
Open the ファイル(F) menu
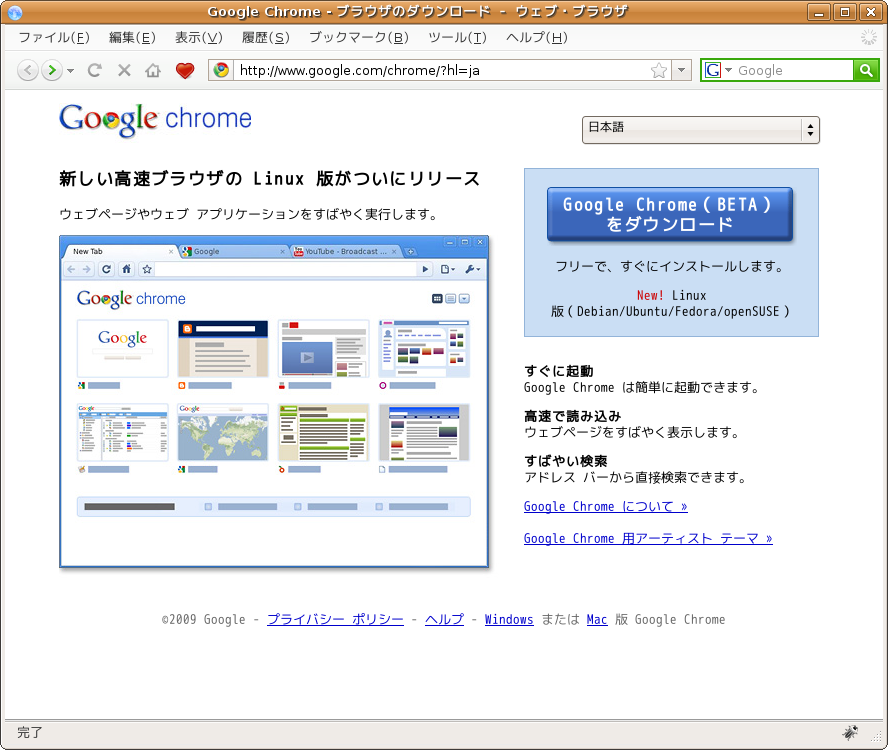[x=53, y=38]
